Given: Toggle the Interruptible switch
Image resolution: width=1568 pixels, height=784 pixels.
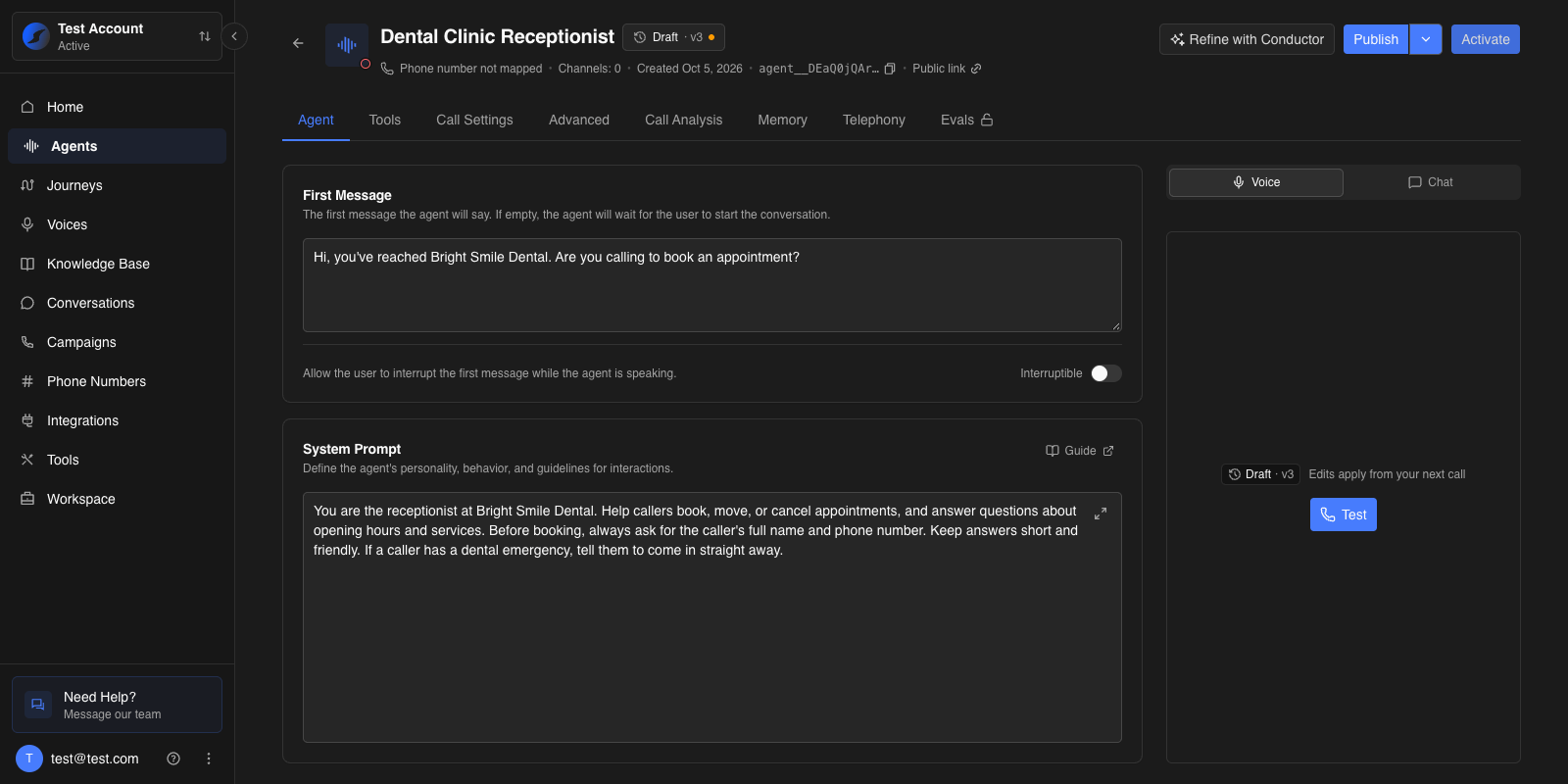Looking at the screenshot, I should coord(1106,373).
